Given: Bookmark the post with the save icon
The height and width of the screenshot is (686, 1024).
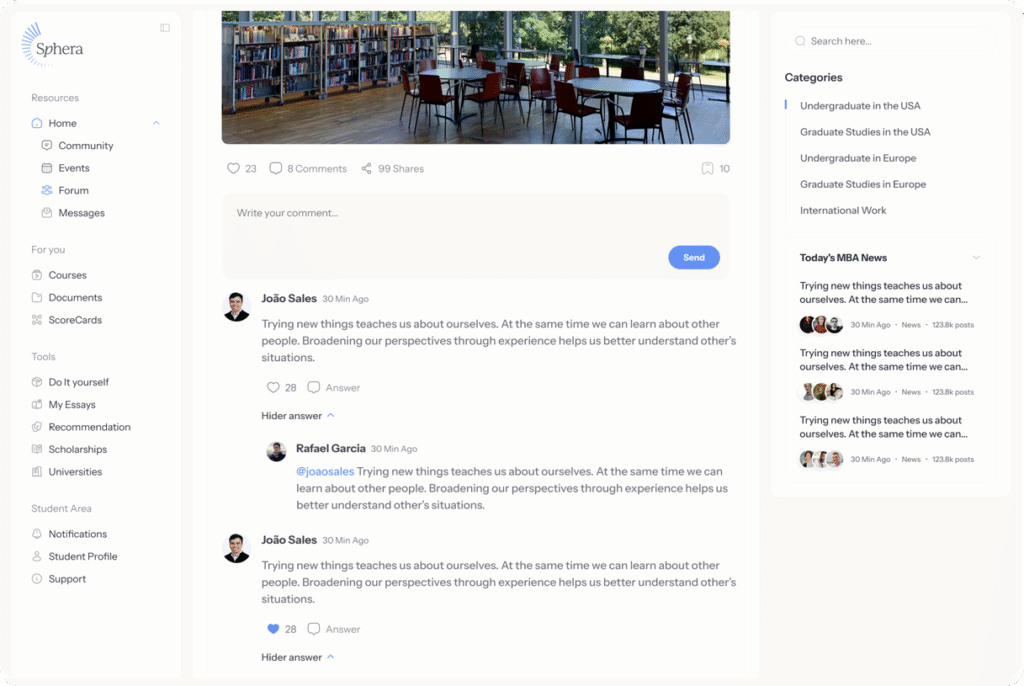Looking at the screenshot, I should 707,169.
